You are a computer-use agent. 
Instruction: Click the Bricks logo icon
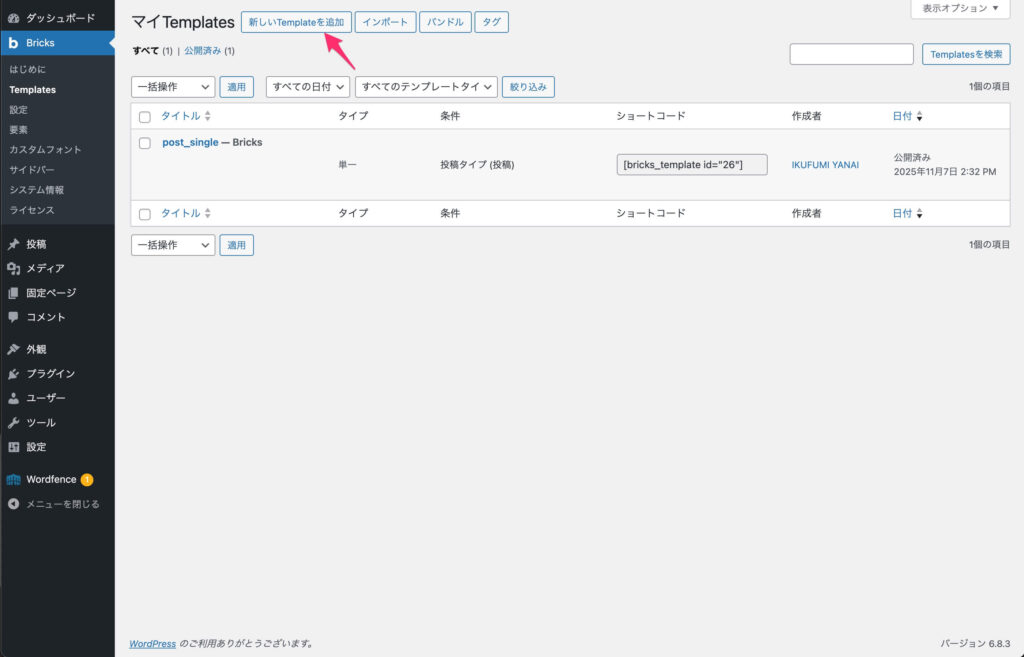tap(13, 43)
